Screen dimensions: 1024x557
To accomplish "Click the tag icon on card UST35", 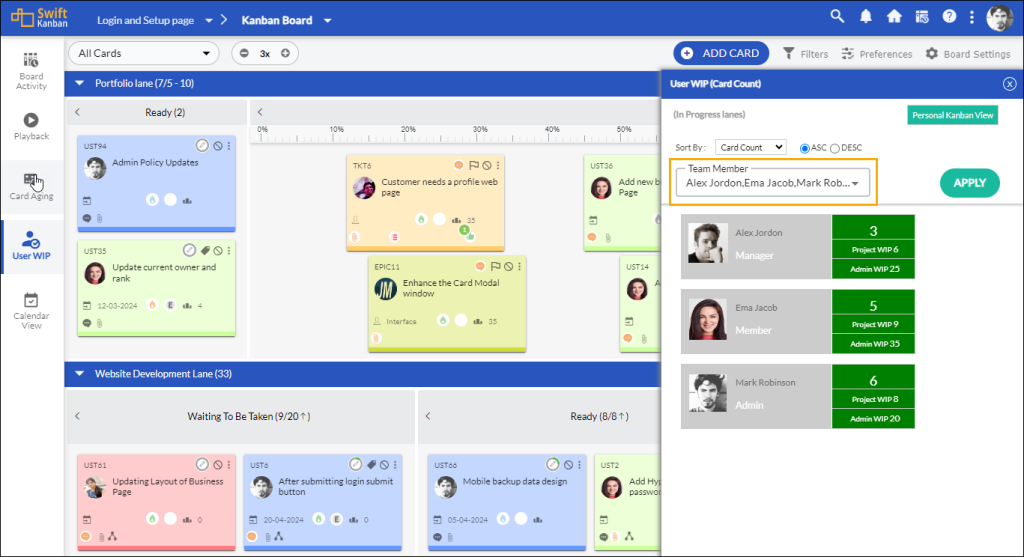I will click(205, 250).
